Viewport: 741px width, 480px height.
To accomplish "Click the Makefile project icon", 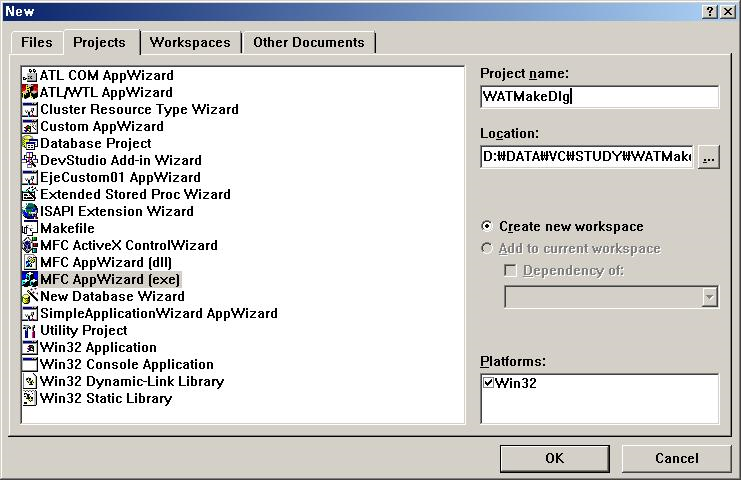I will 30,228.
